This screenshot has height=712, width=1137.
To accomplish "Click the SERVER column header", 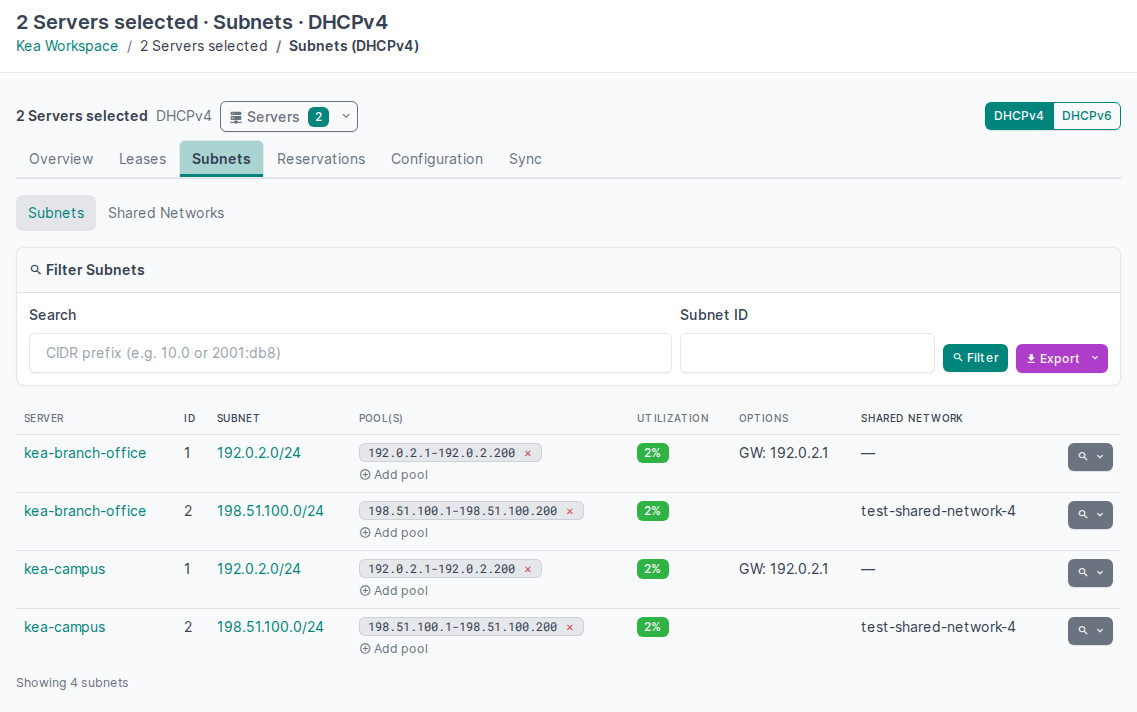I will click(44, 418).
